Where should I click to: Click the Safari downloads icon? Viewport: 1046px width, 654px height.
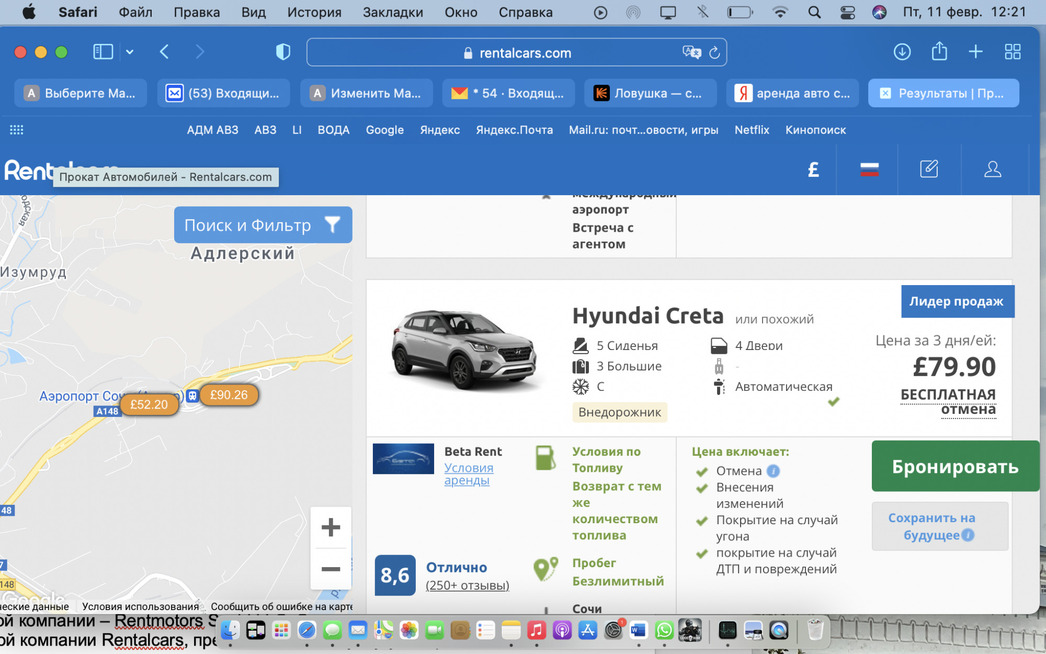(x=902, y=52)
